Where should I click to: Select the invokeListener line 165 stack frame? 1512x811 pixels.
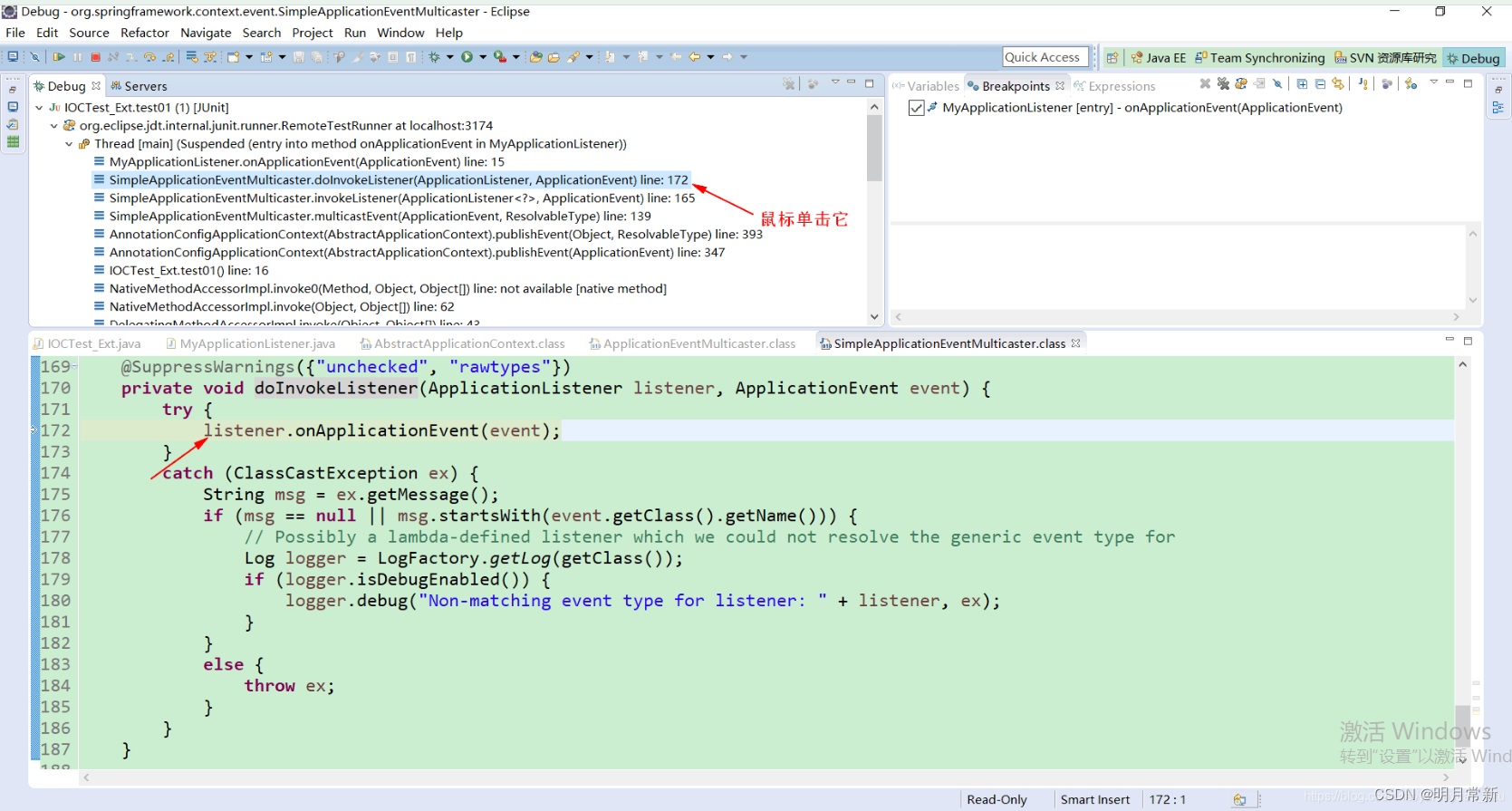[394, 198]
